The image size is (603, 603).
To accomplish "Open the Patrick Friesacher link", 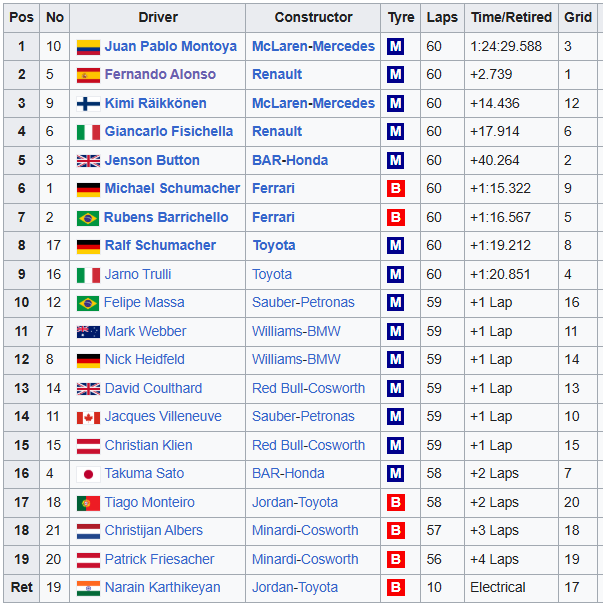I will point(159,559).
